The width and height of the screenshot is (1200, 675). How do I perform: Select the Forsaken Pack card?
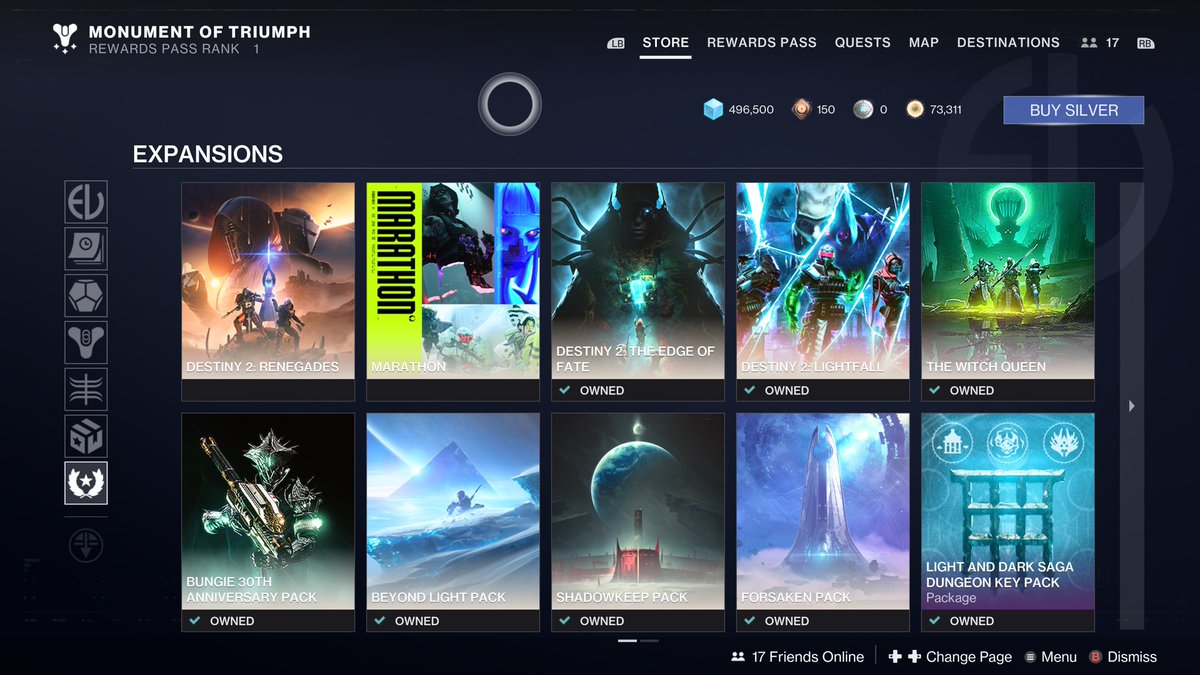point(823,522)
